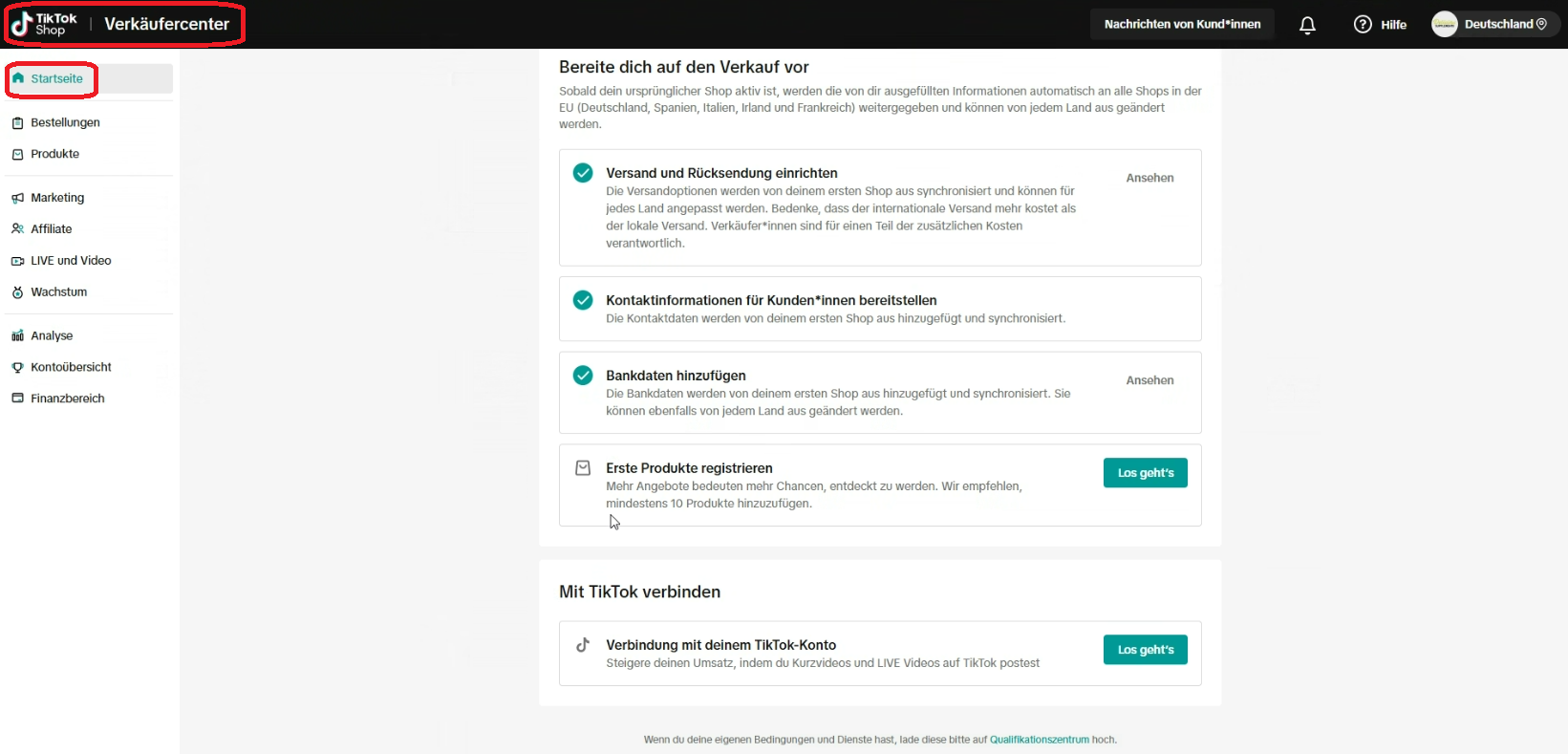Click the checkmark next to Versand und Rücksendung
The image size is (1568, 754).
pyautogui.click(x=583, y=173)
